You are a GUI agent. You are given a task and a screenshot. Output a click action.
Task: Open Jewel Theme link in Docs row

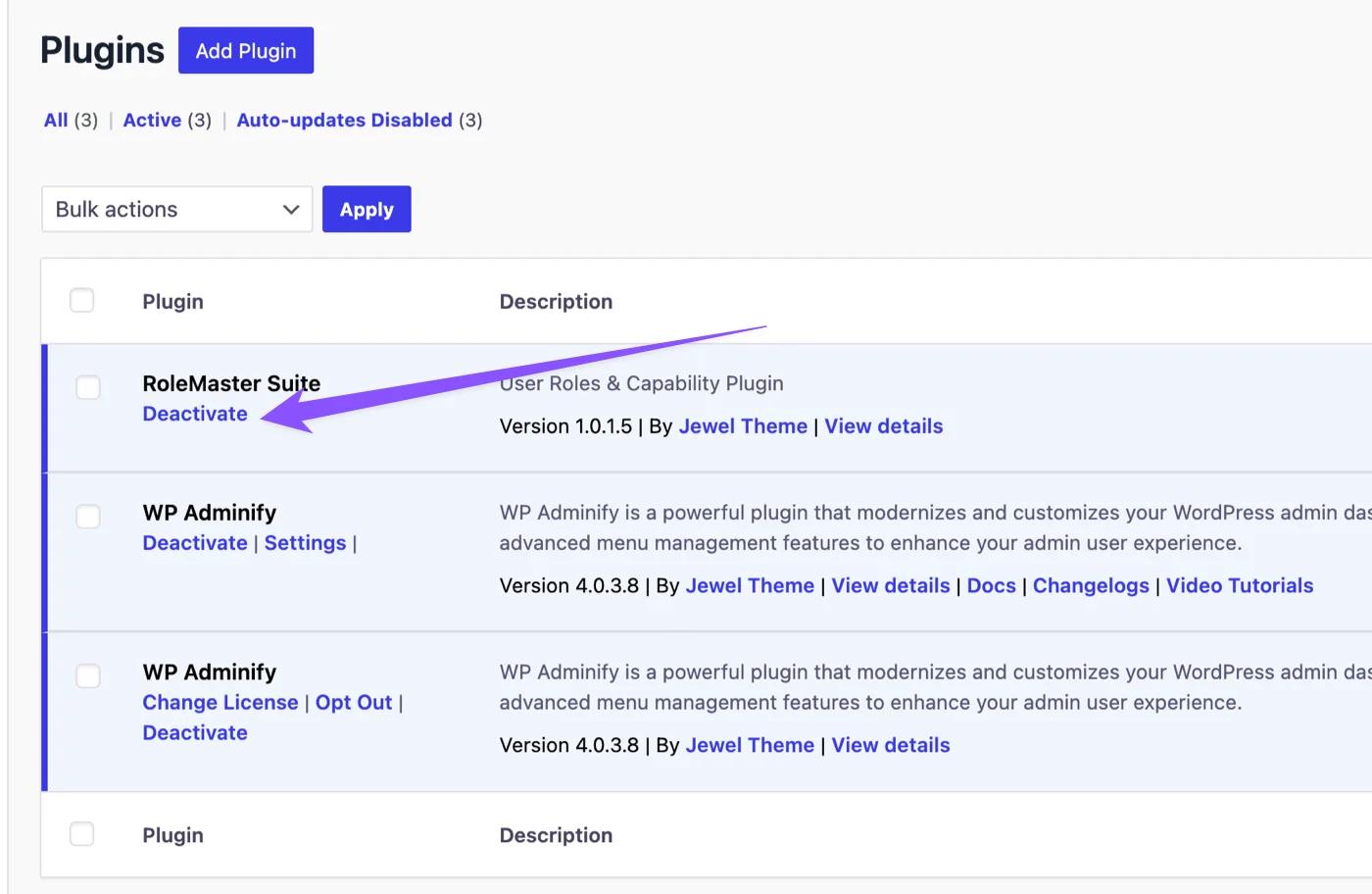[x=750, y=586]
